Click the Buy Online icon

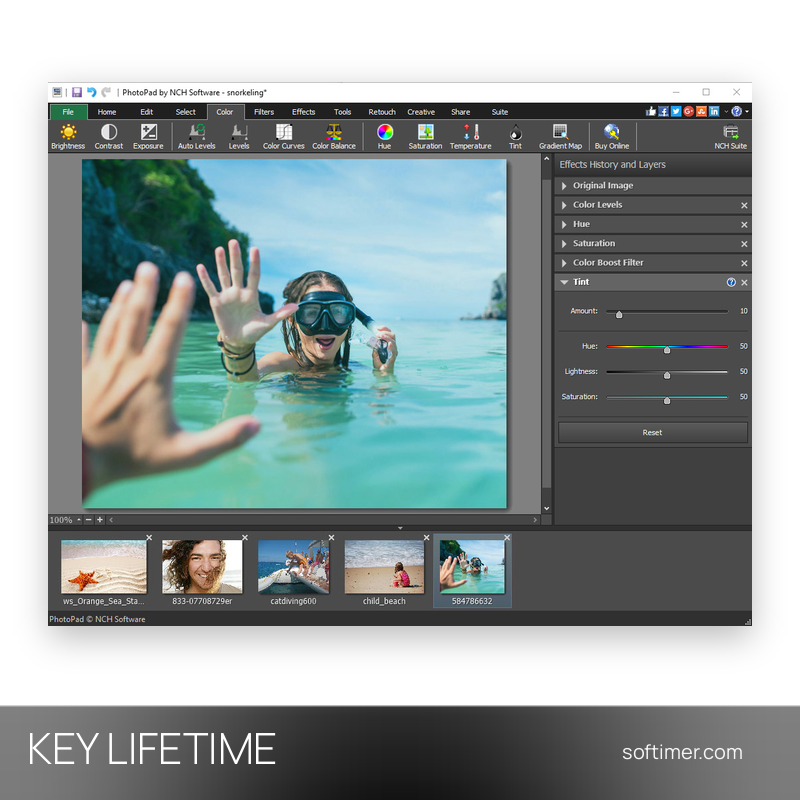612,136
